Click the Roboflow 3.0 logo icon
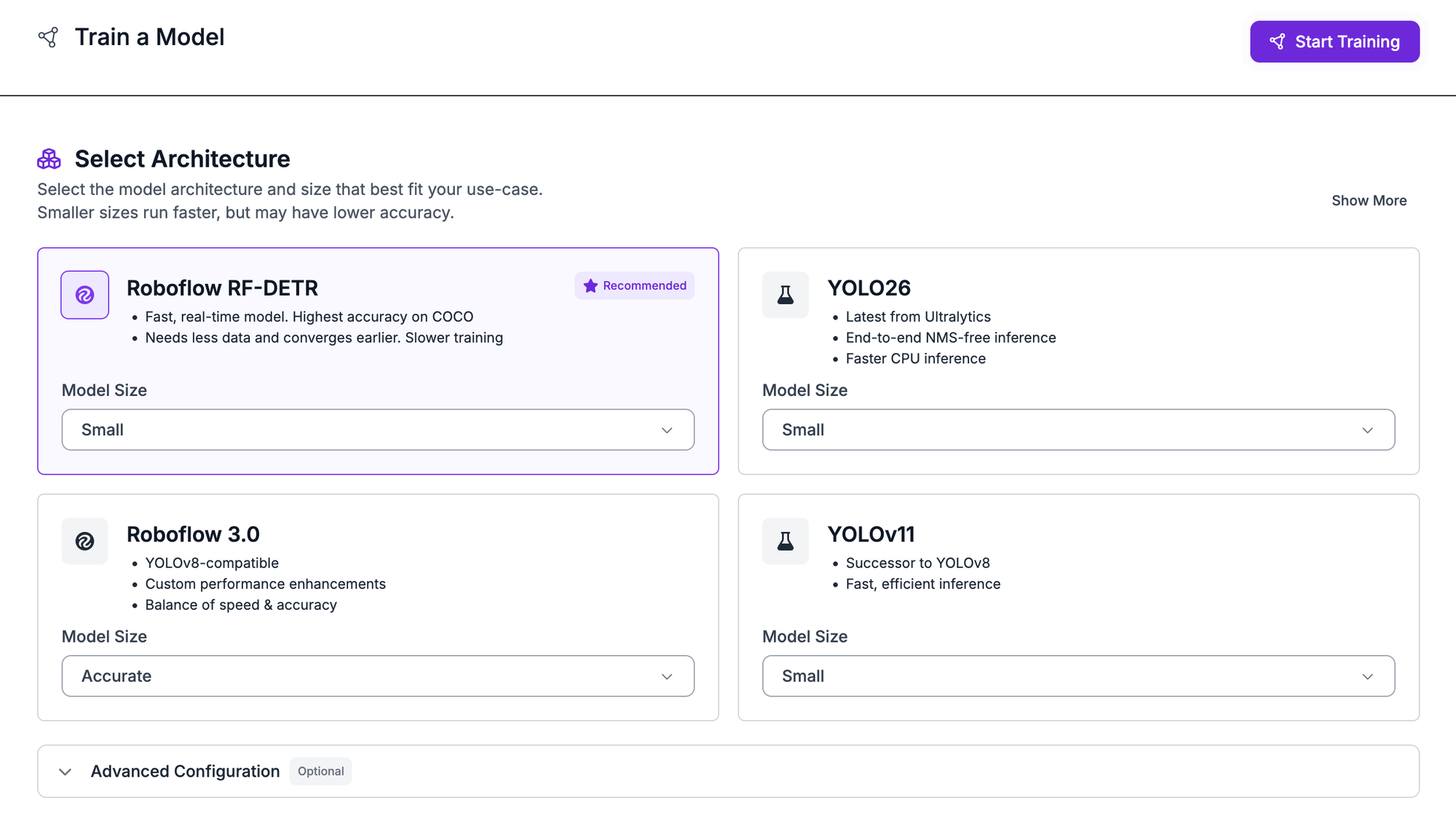Viewport: 1456px width, 821px height. [84, 541]
